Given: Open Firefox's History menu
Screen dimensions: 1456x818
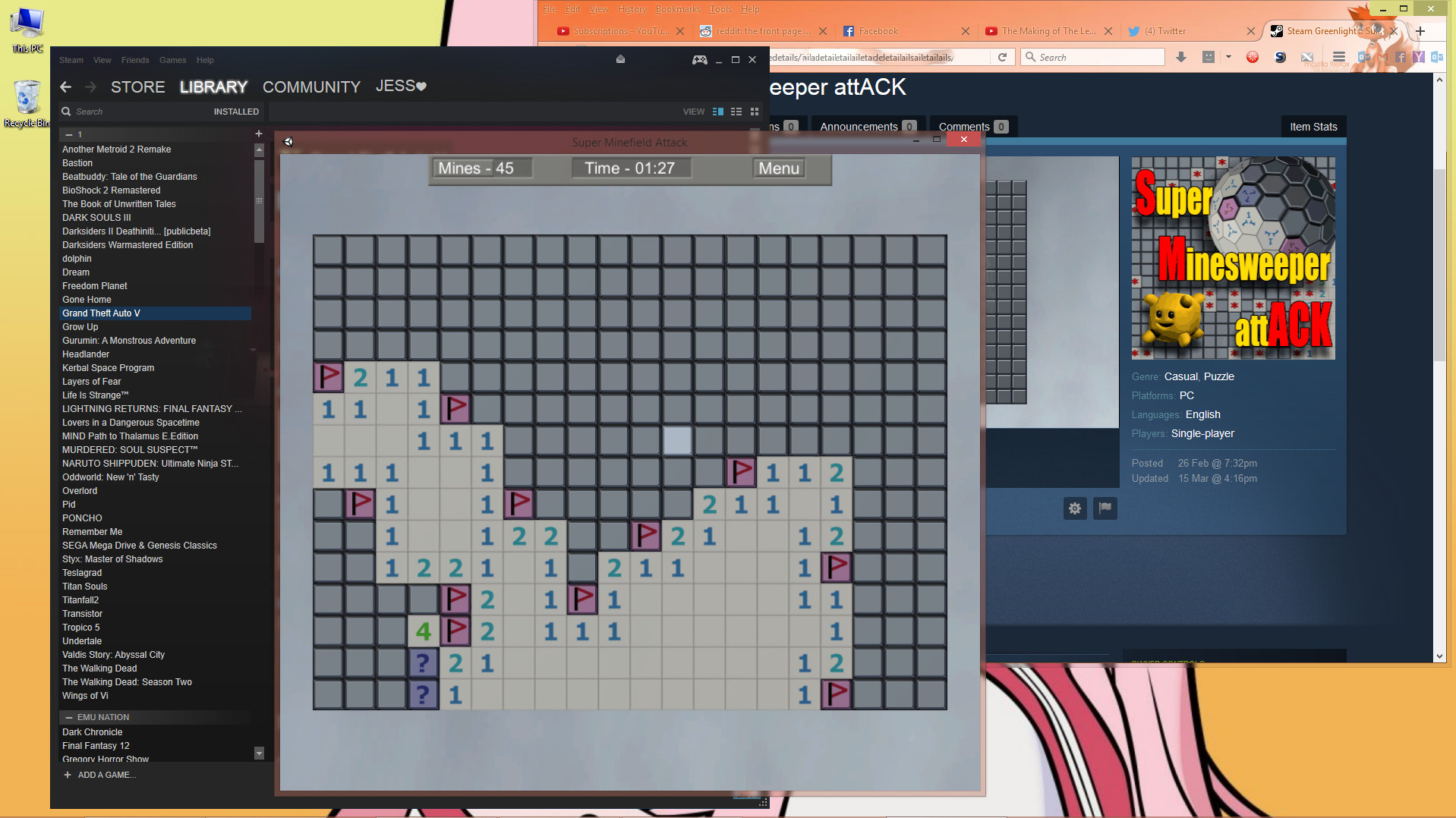Looking at the screenshot, I should (x=631, y=8).
